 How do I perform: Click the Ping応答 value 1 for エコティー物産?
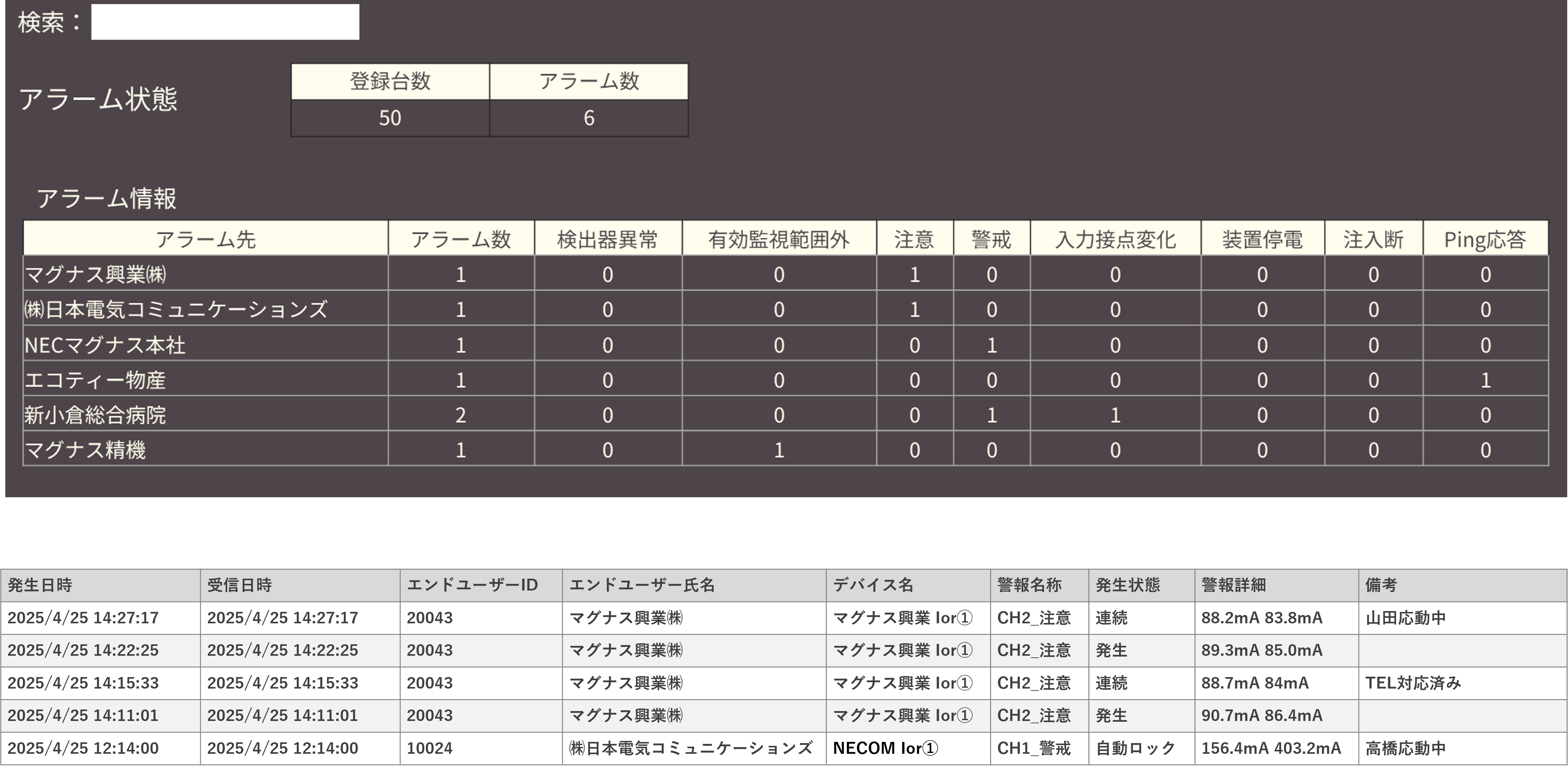(x=1485, y=379)
